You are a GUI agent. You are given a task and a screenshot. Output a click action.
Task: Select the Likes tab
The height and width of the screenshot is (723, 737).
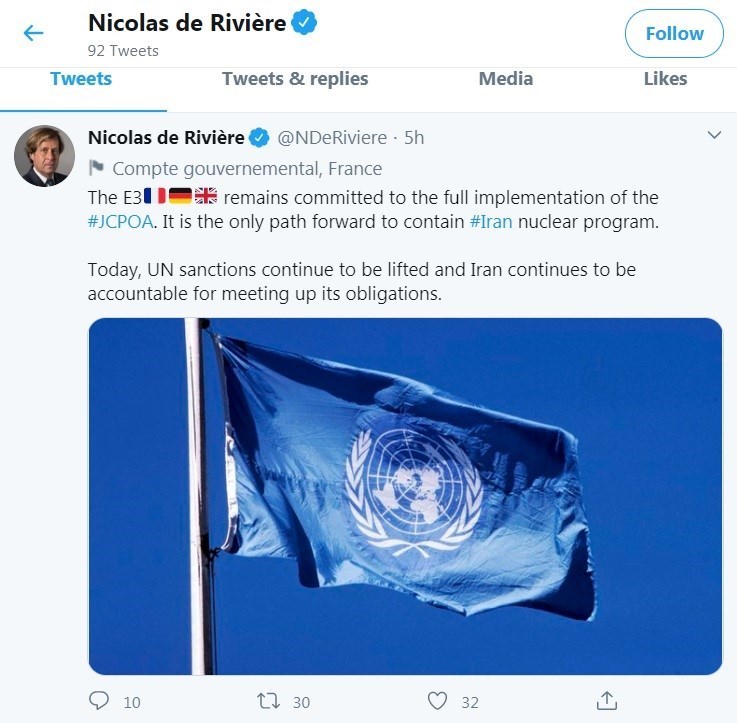coord(665,79)
